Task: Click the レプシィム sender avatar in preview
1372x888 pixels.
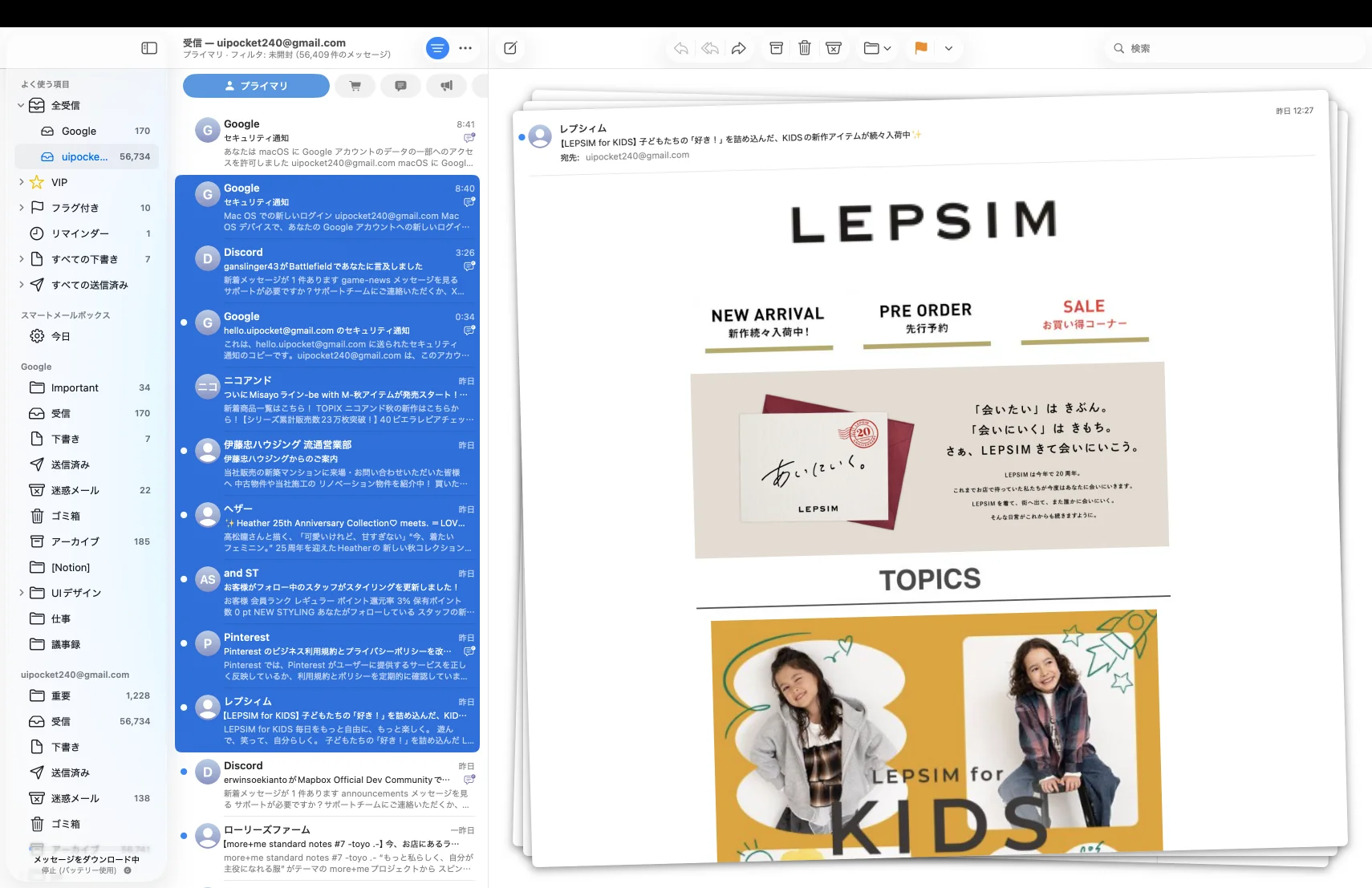Action: click(540, 136)
